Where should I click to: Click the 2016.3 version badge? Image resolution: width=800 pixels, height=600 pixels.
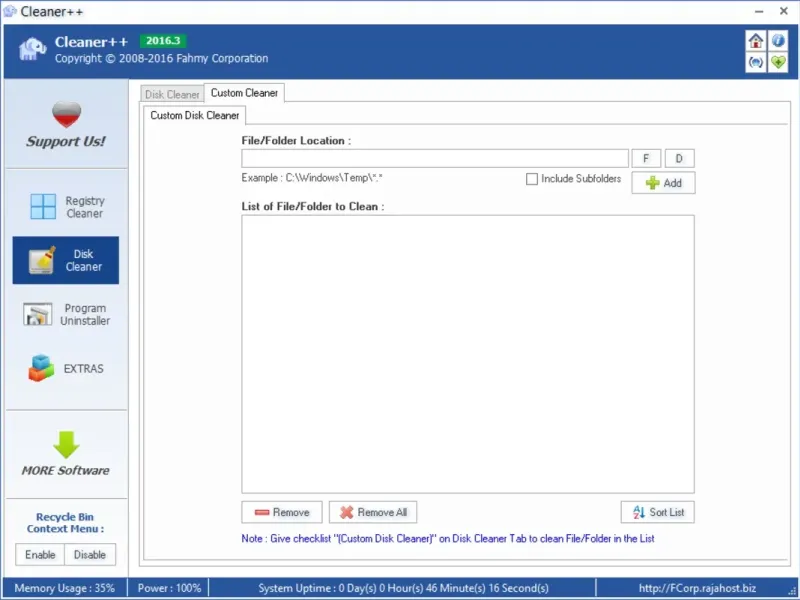pos(163,41)
